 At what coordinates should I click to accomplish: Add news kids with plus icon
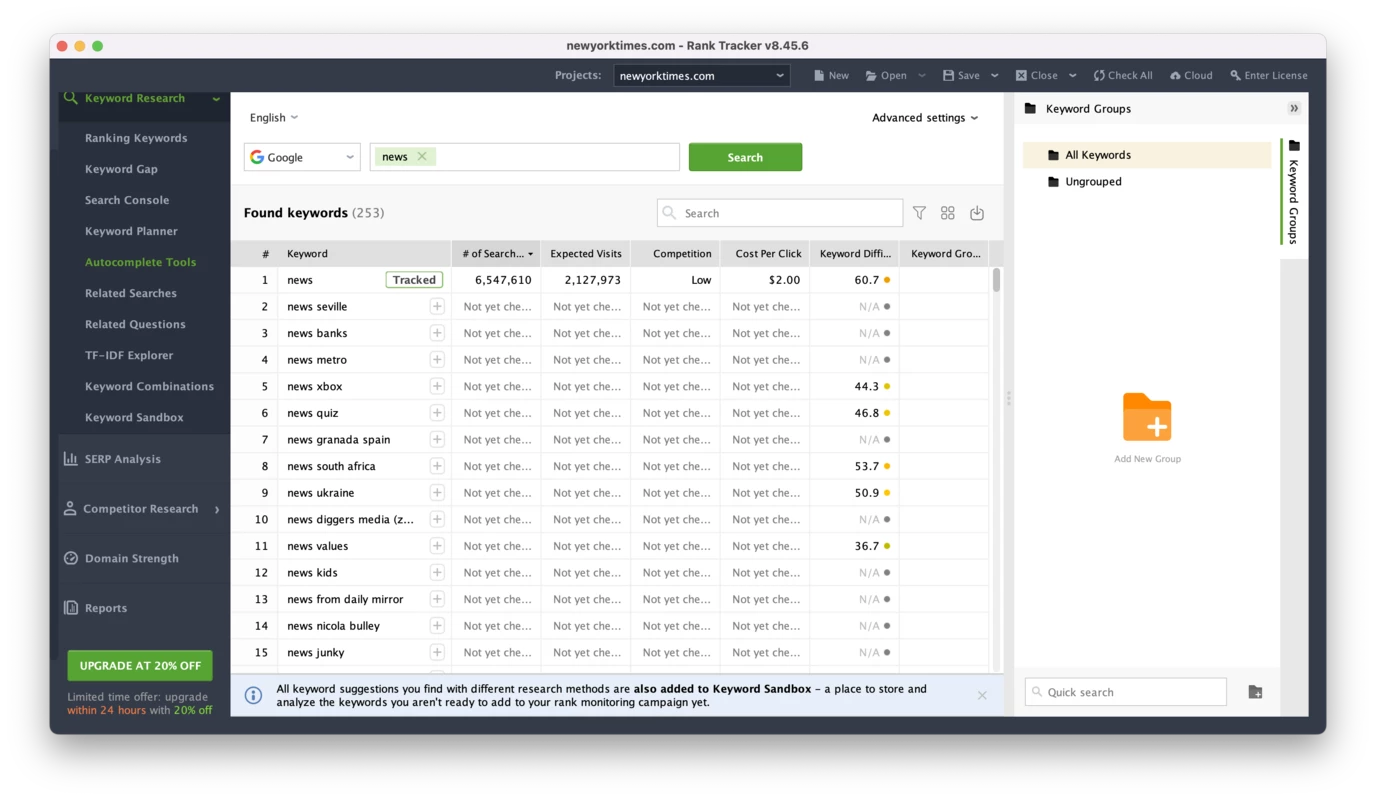[x=437, y=572]
